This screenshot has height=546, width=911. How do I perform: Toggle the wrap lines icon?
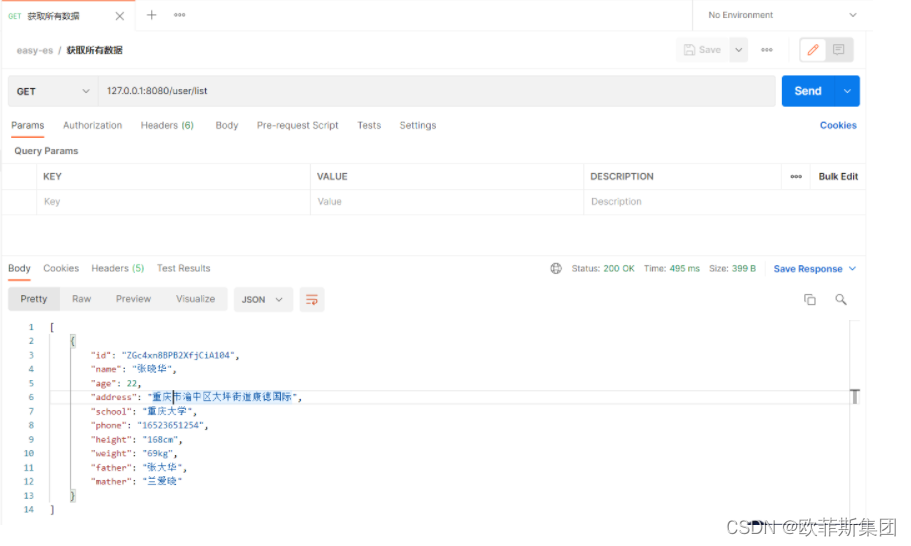point(312,300)
